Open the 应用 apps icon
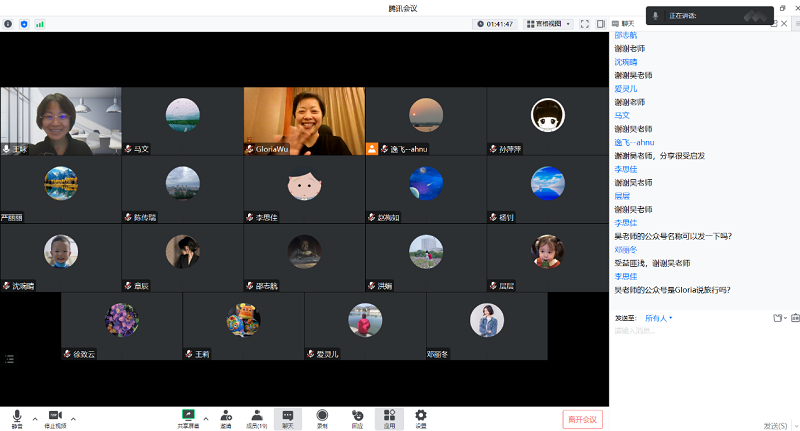 (x=389, y=417)
